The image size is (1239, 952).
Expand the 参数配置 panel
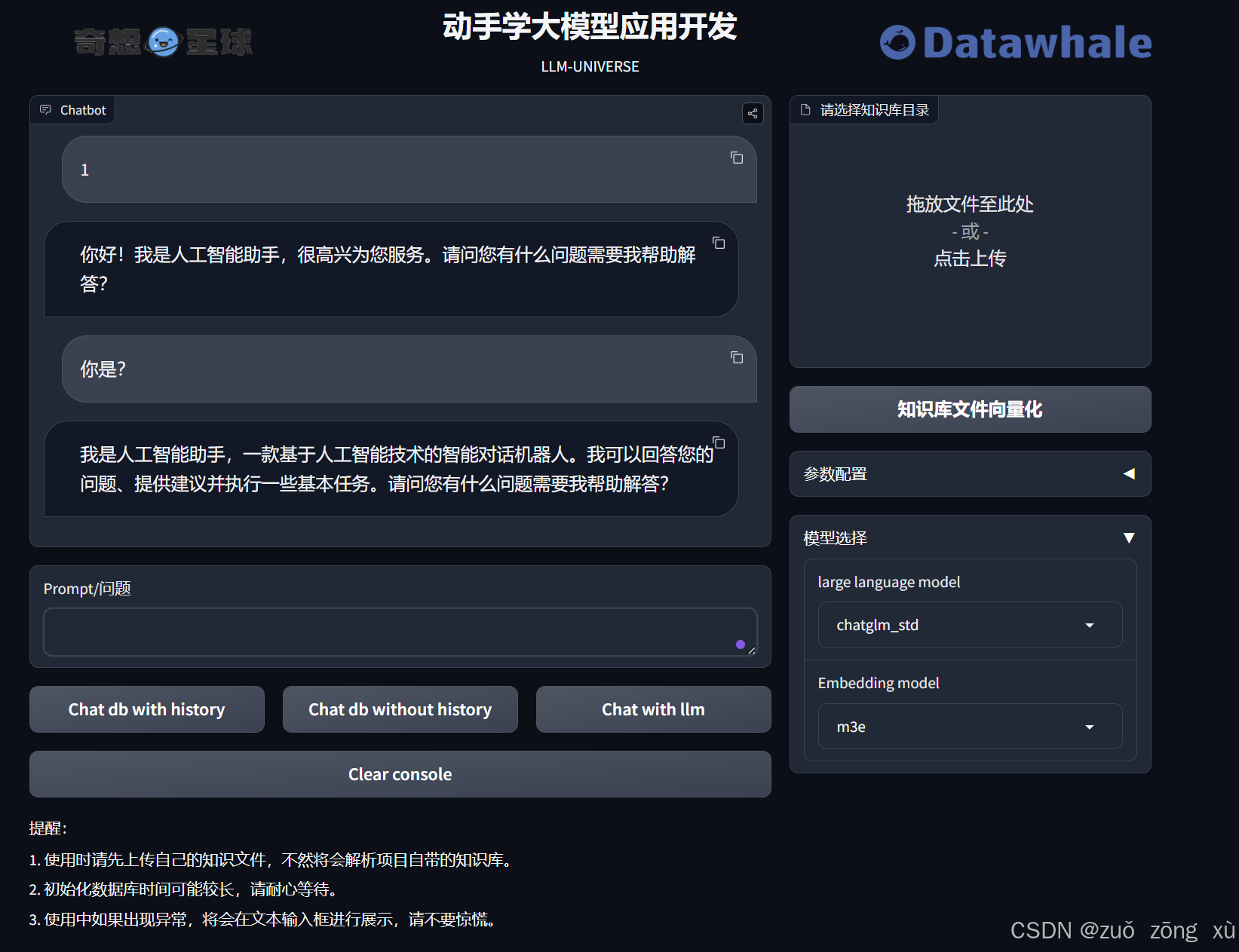pyautogui.click(x=1129, y=473)
